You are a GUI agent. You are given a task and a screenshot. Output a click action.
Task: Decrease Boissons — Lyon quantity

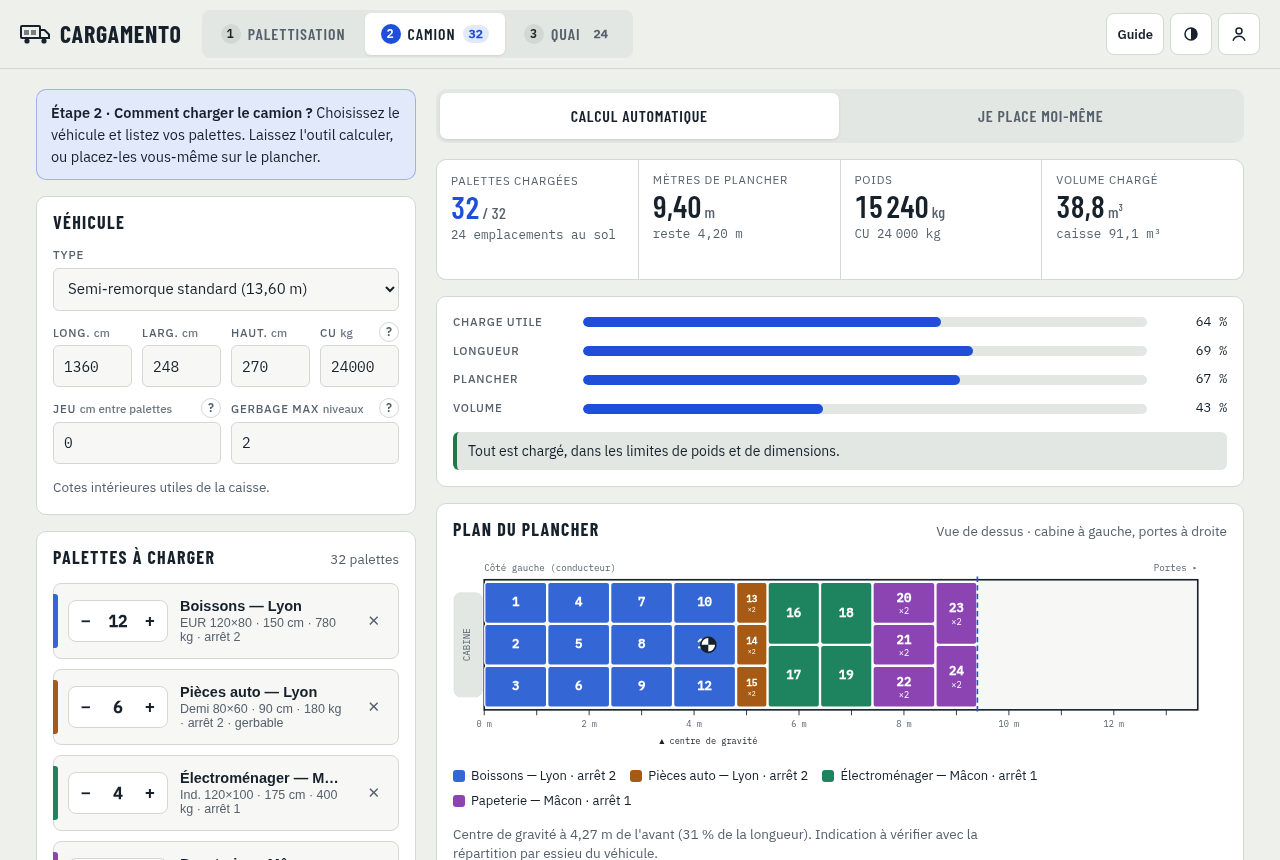[x=86, y=621]
